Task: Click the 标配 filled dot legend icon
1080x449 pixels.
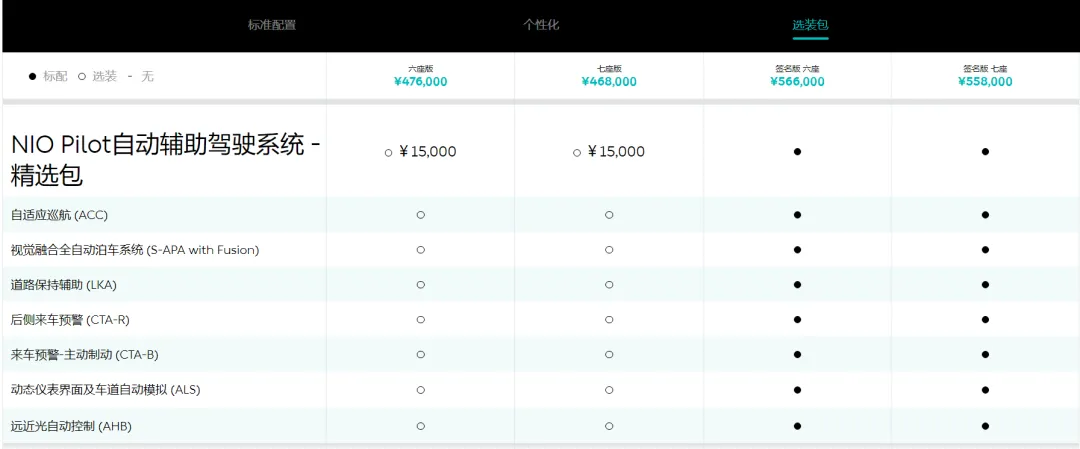Action: point(32,76)
